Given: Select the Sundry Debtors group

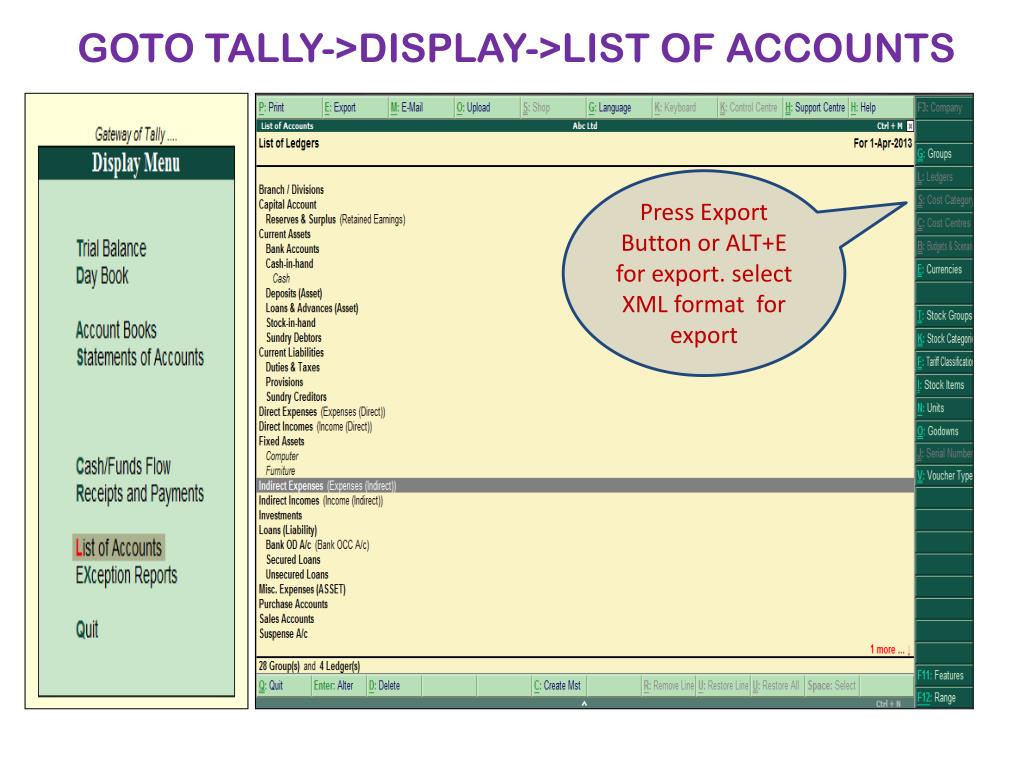Looking at the screenshot, I should (294, 338).
